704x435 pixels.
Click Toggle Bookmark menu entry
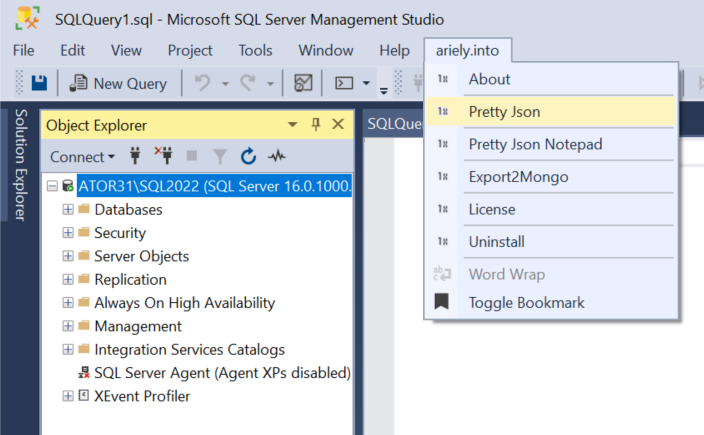(x=551, y=302)
